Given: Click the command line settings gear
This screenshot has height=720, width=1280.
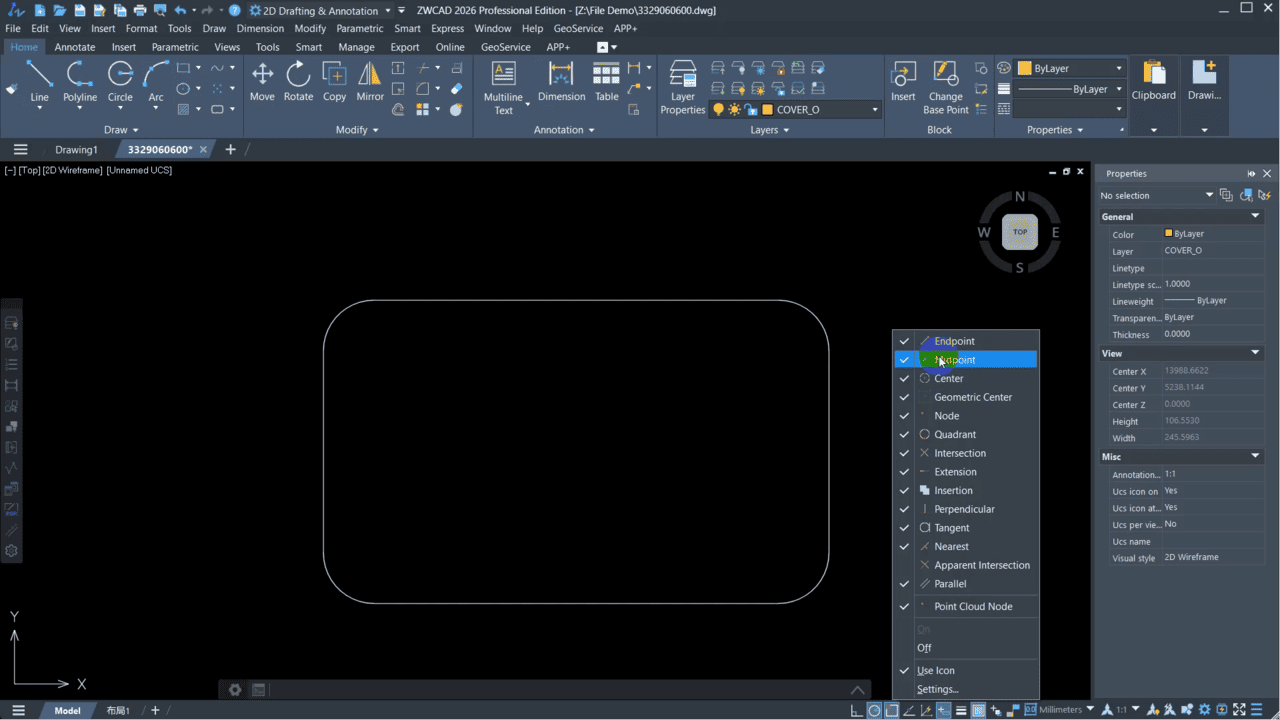Looking at the screenshot, I should tap(235, 690).
